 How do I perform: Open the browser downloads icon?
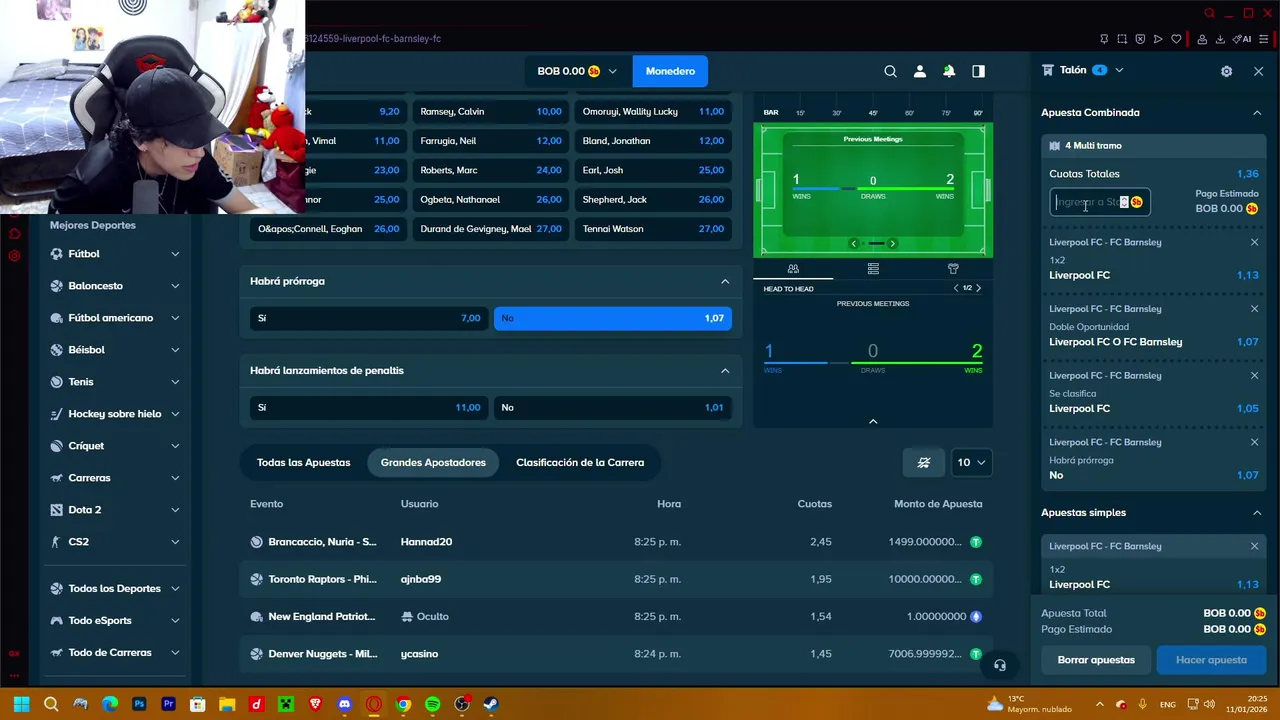point(1220,39)
